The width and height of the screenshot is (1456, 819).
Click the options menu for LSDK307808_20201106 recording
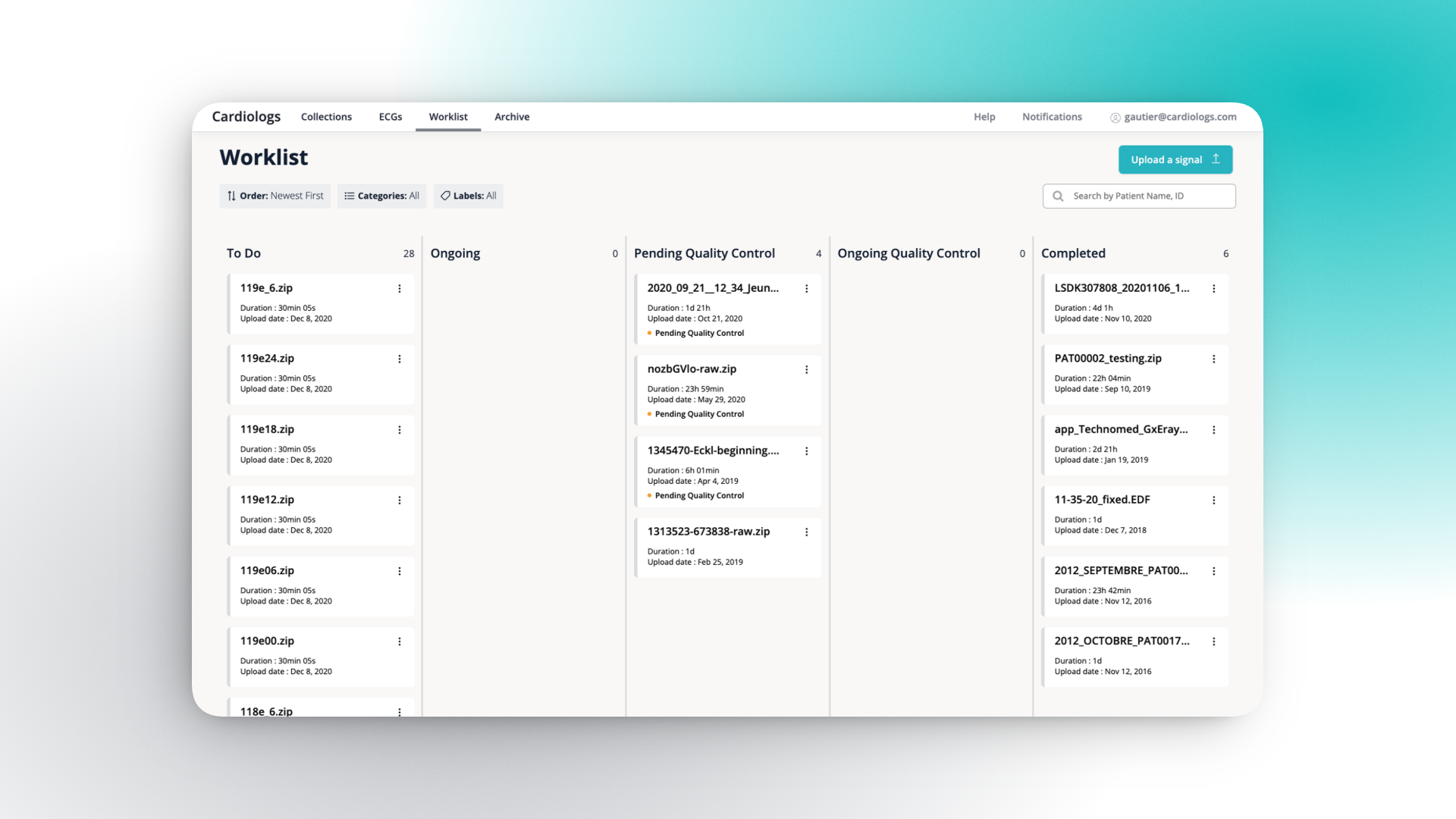1214,288
